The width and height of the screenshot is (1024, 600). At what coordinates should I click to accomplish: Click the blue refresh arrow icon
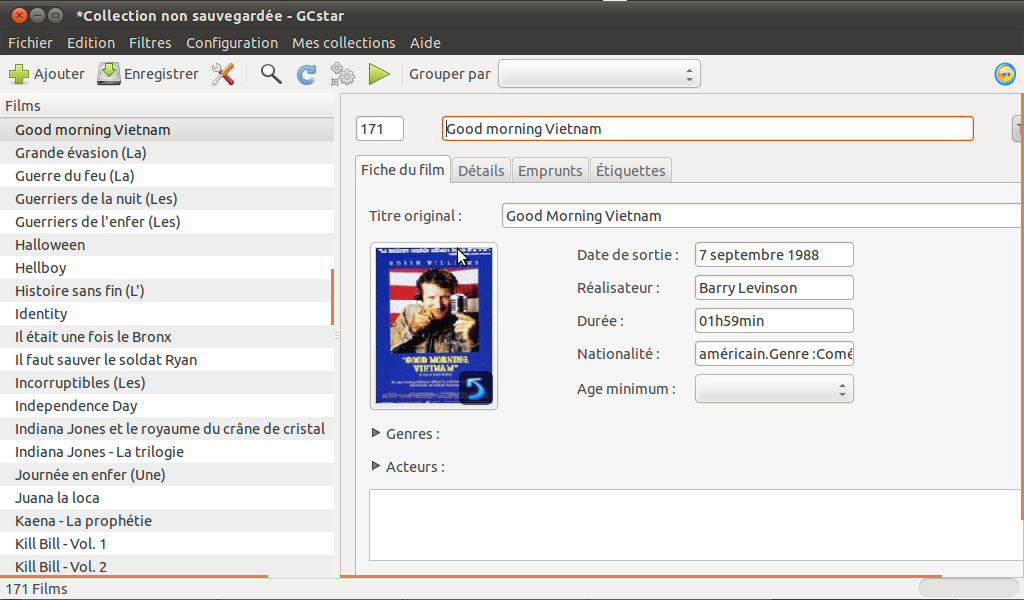coord(307,74)
